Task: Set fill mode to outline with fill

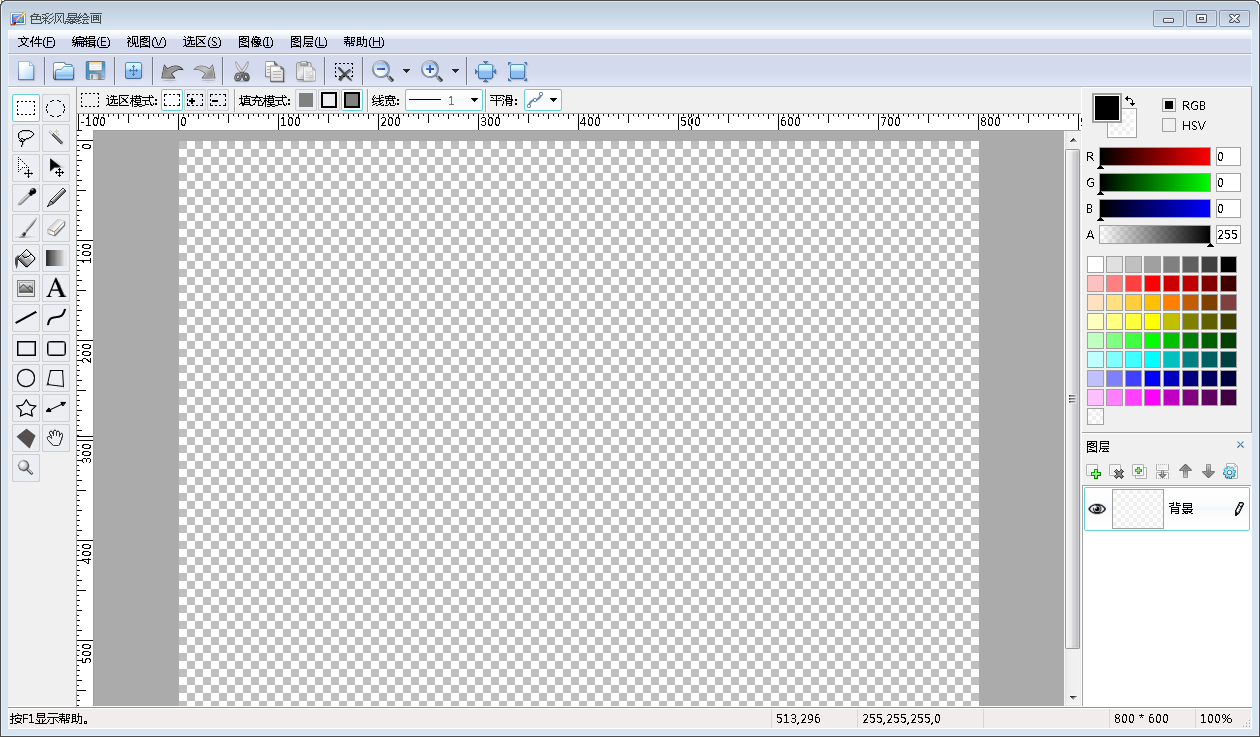Action: tap(352, 100)
